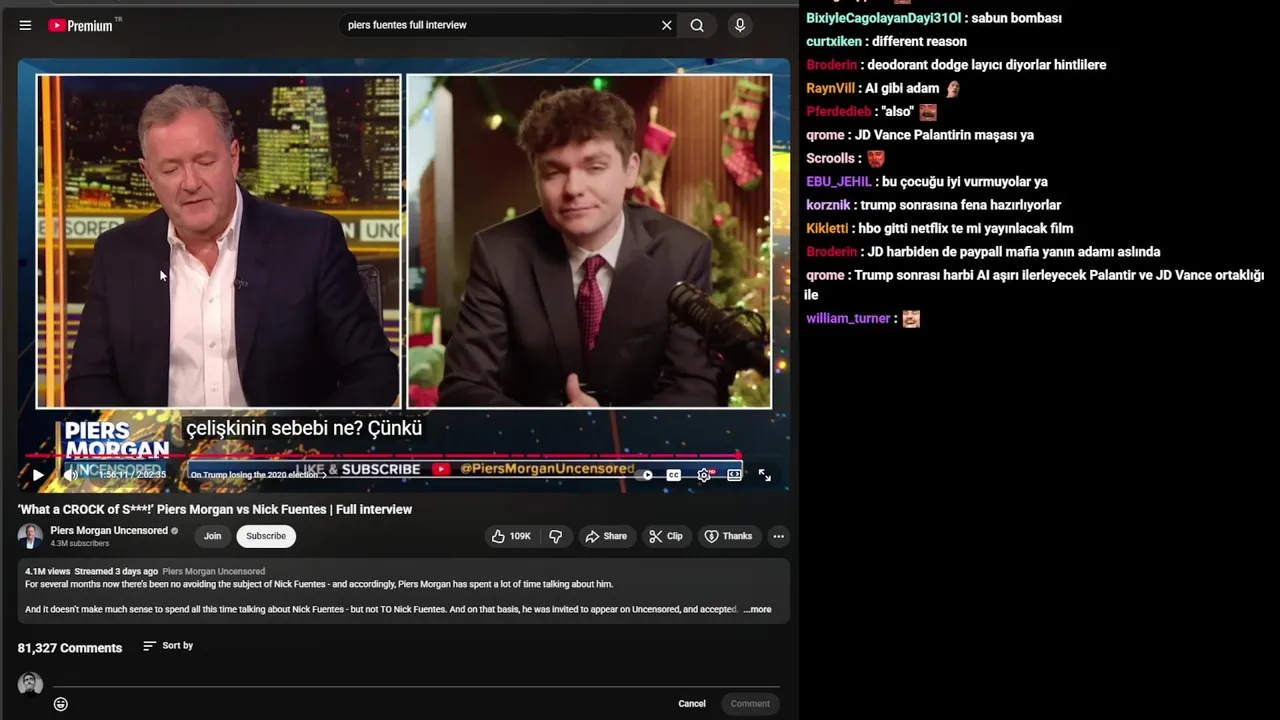Viewport: 1280px width, 720px height.
Task: Switch to theater mode
Action: (735, 475)
